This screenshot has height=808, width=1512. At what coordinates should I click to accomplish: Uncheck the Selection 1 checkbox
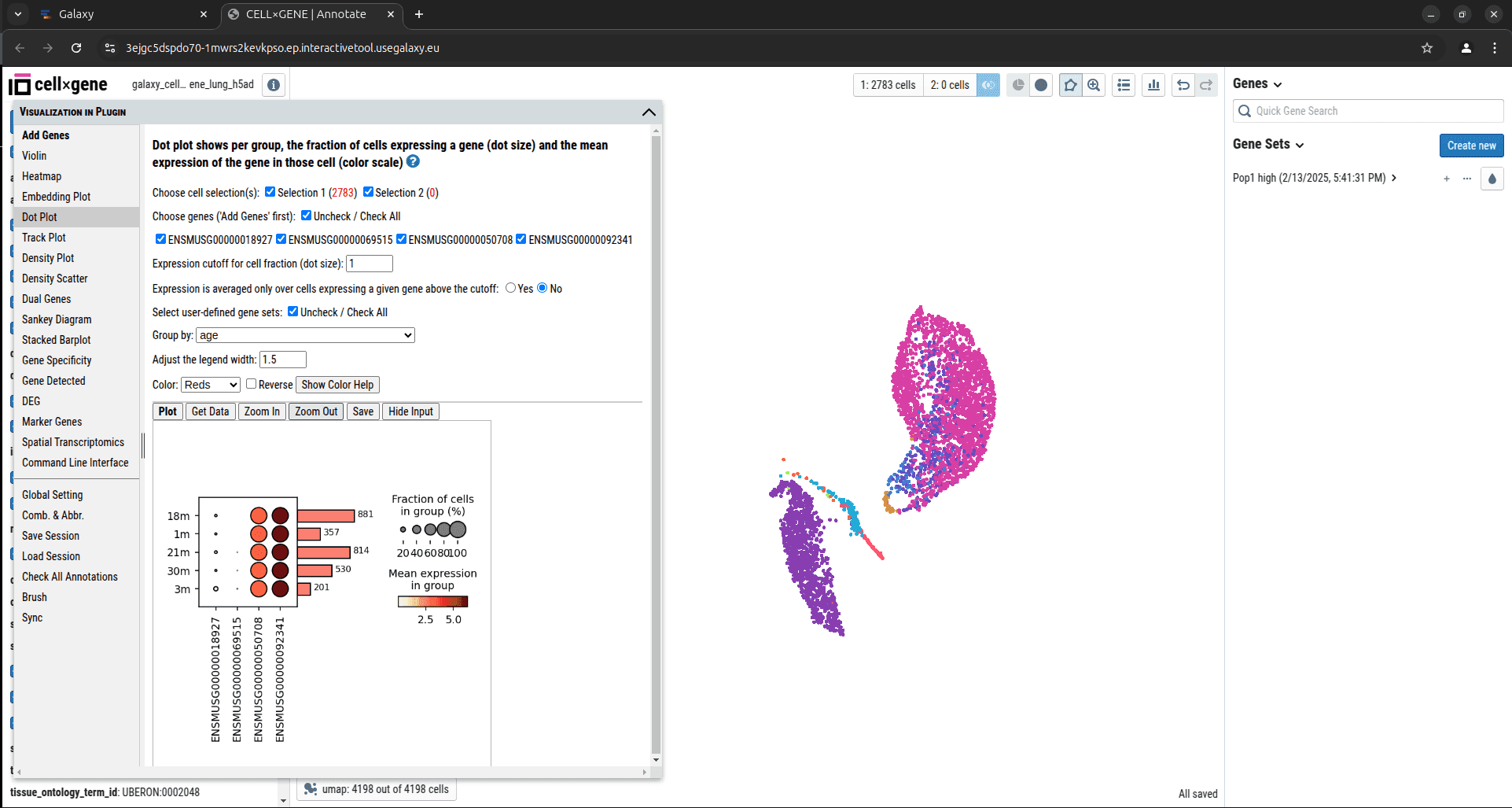270,192
